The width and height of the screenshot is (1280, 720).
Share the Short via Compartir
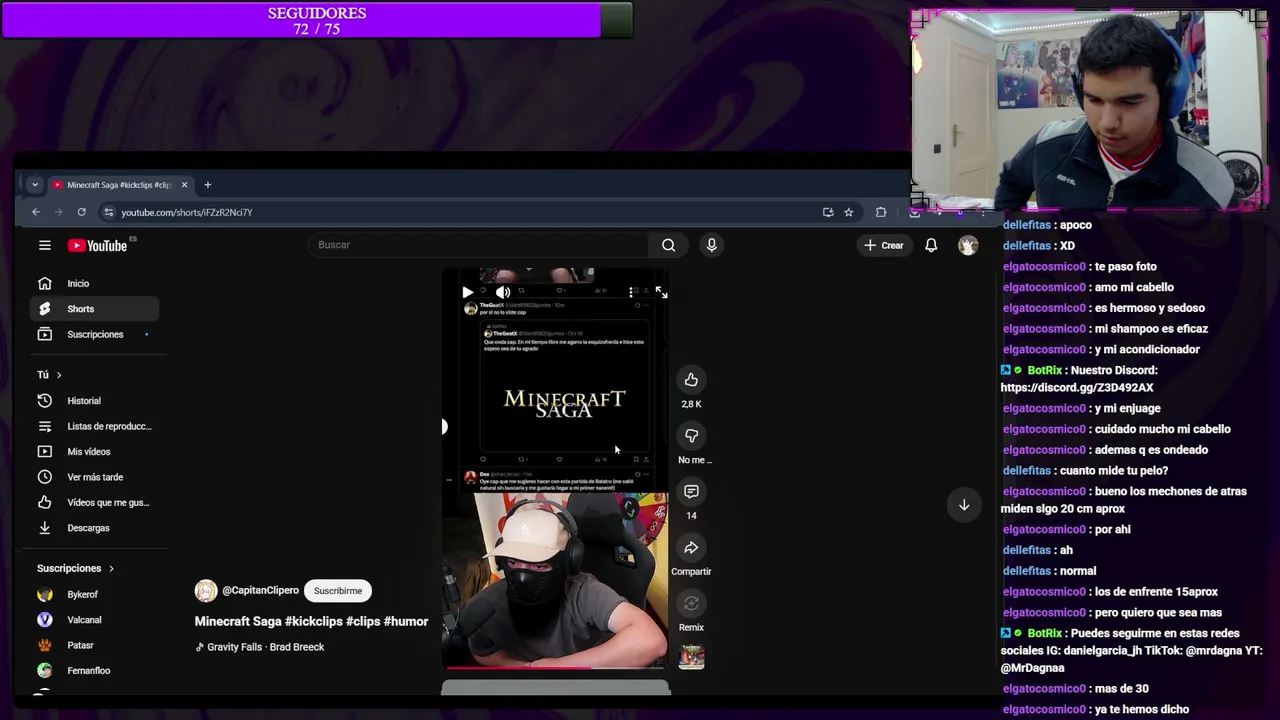691,548
